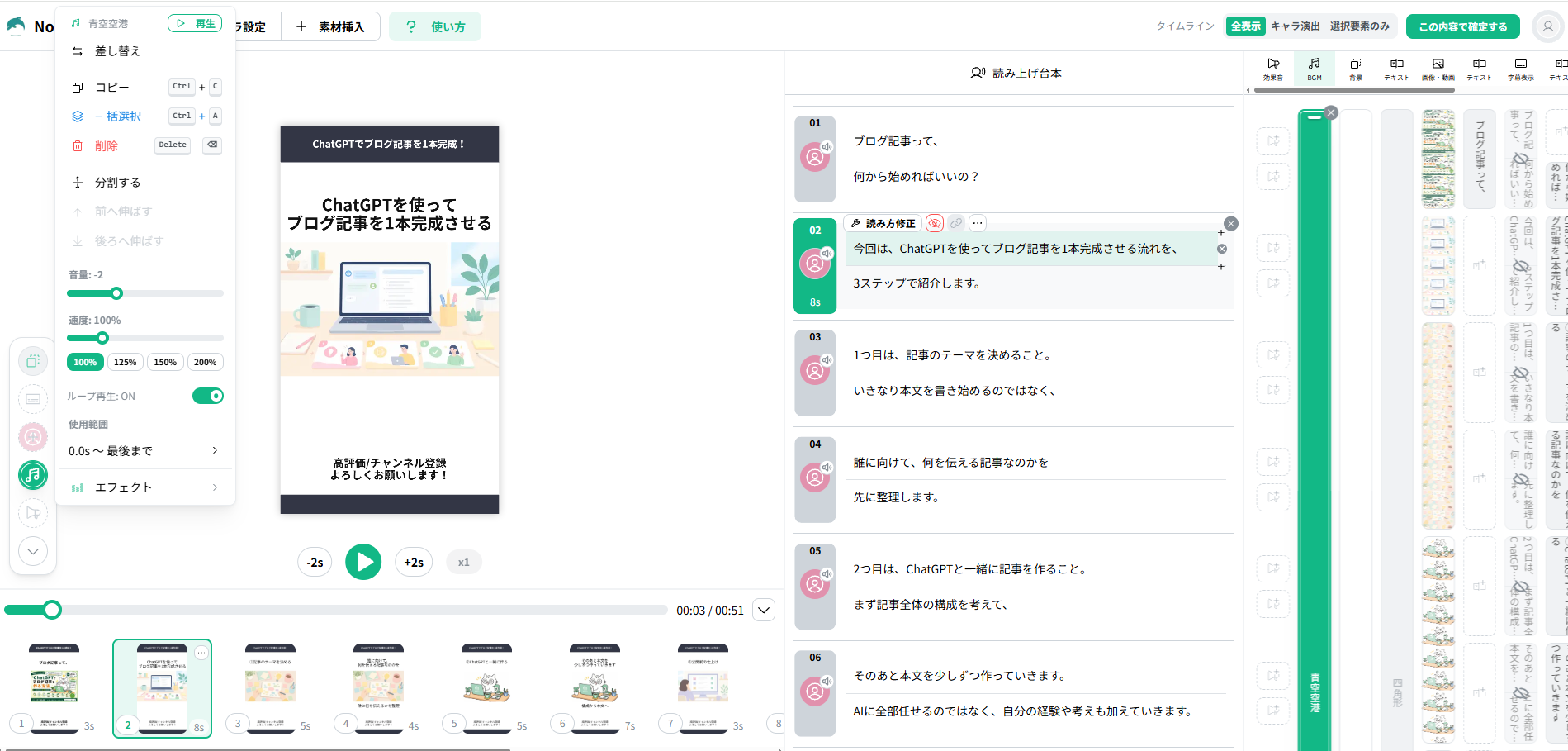1568x751 pixels.
Task: Expand the エフェクト submenu
Action: 144,487
